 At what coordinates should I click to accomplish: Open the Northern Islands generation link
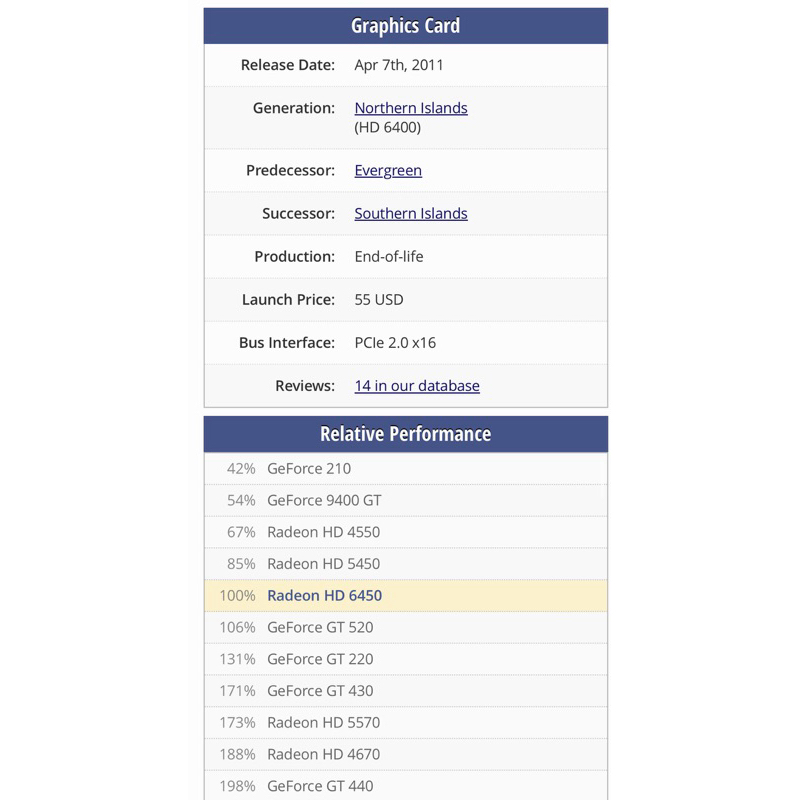411,108
